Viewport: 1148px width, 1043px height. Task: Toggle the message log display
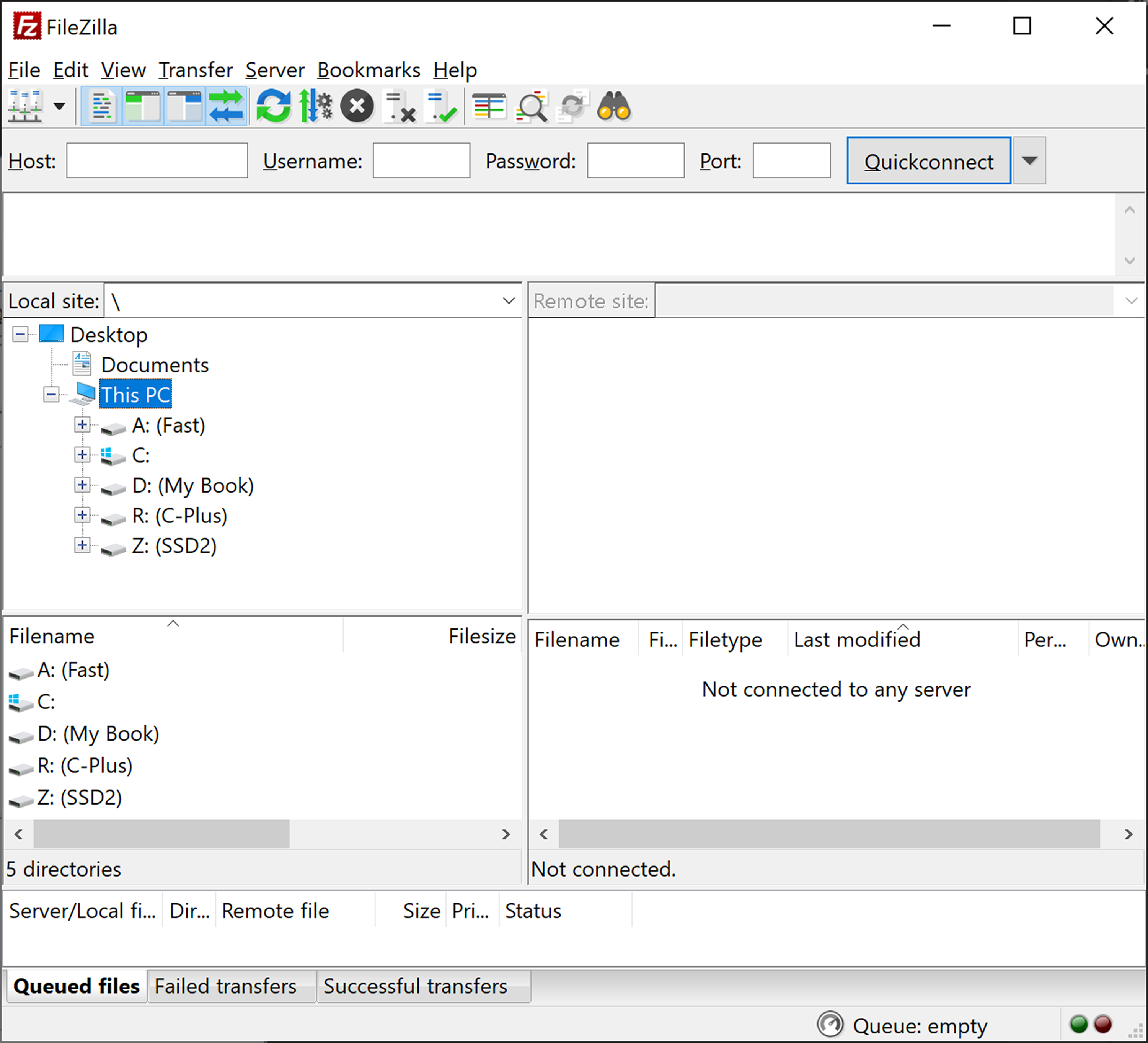coord(100,106)
